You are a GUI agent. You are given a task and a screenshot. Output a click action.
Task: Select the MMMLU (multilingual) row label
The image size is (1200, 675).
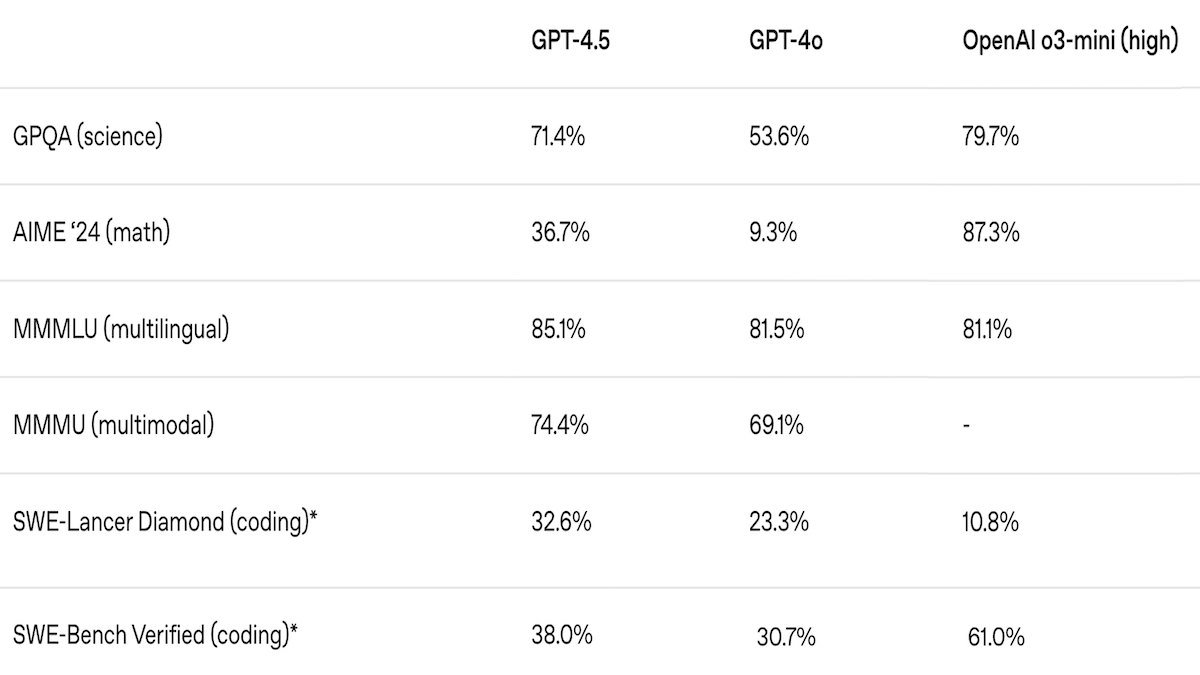120,329
